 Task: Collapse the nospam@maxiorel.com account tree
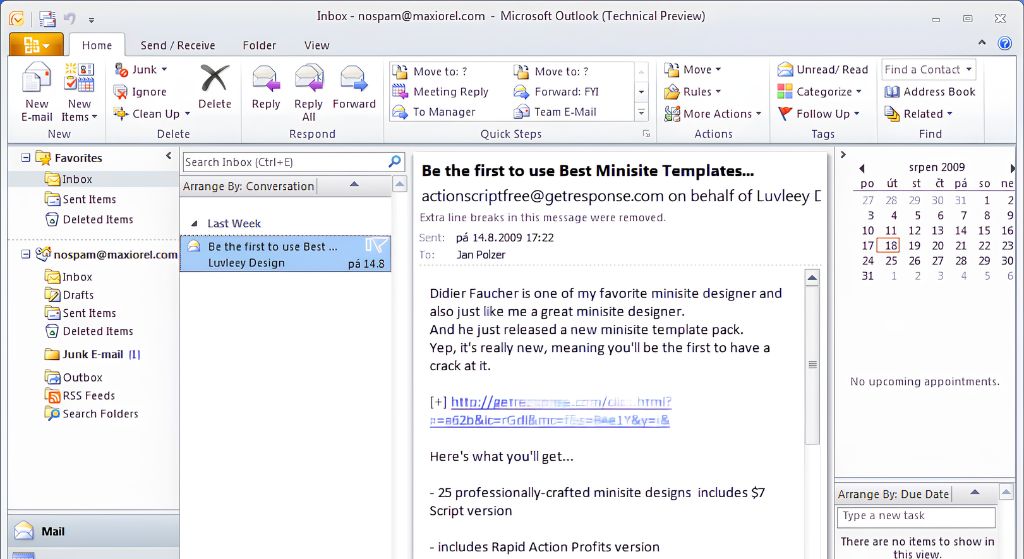coord(25,254)
